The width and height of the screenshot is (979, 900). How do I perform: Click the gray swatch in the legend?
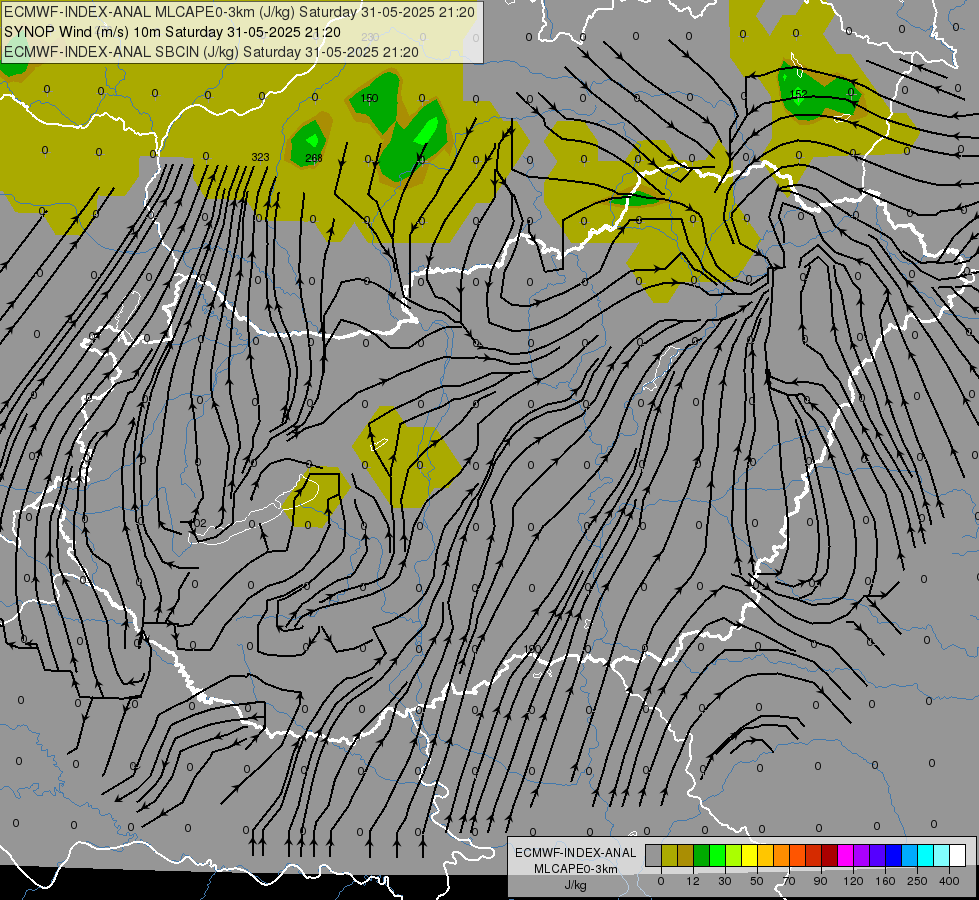tap(654, 855)
